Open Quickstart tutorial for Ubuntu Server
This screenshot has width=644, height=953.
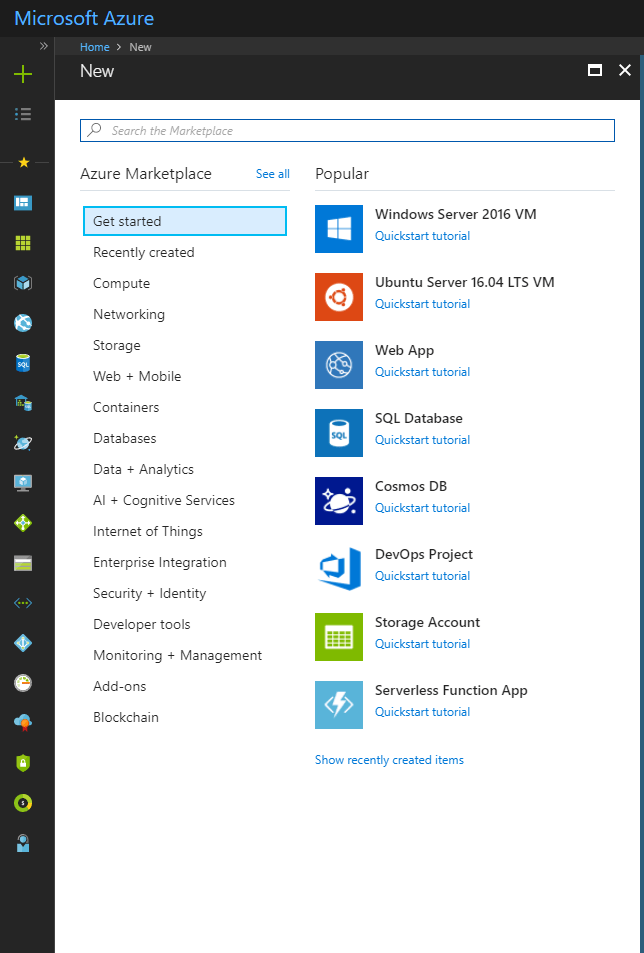(422, 304)
